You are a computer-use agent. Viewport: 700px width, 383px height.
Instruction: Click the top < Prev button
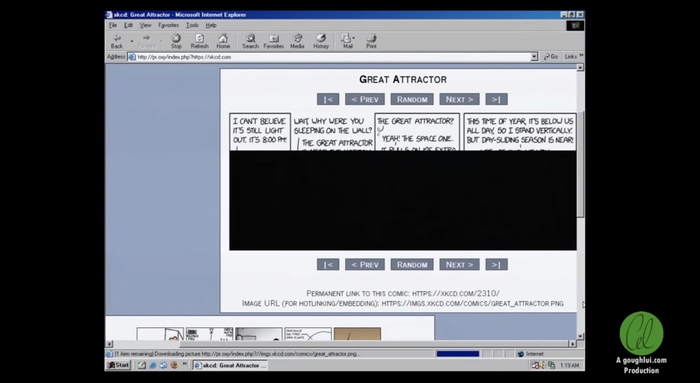(365, 99)
